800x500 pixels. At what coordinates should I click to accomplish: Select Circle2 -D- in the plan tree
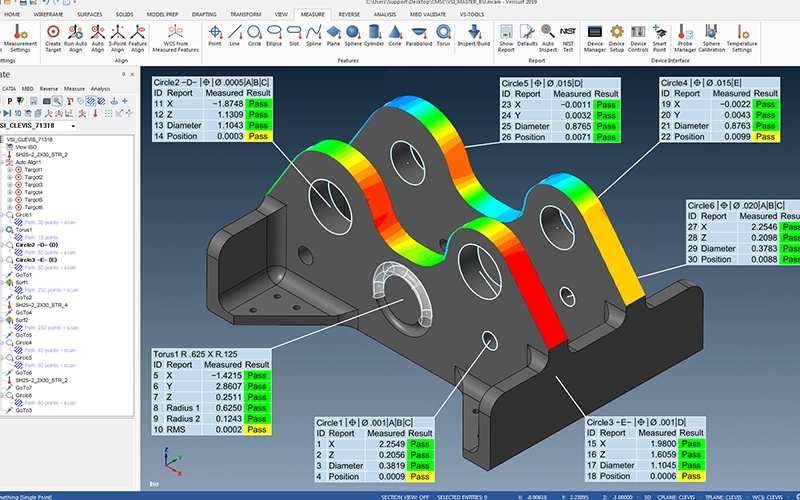(36, 245)
